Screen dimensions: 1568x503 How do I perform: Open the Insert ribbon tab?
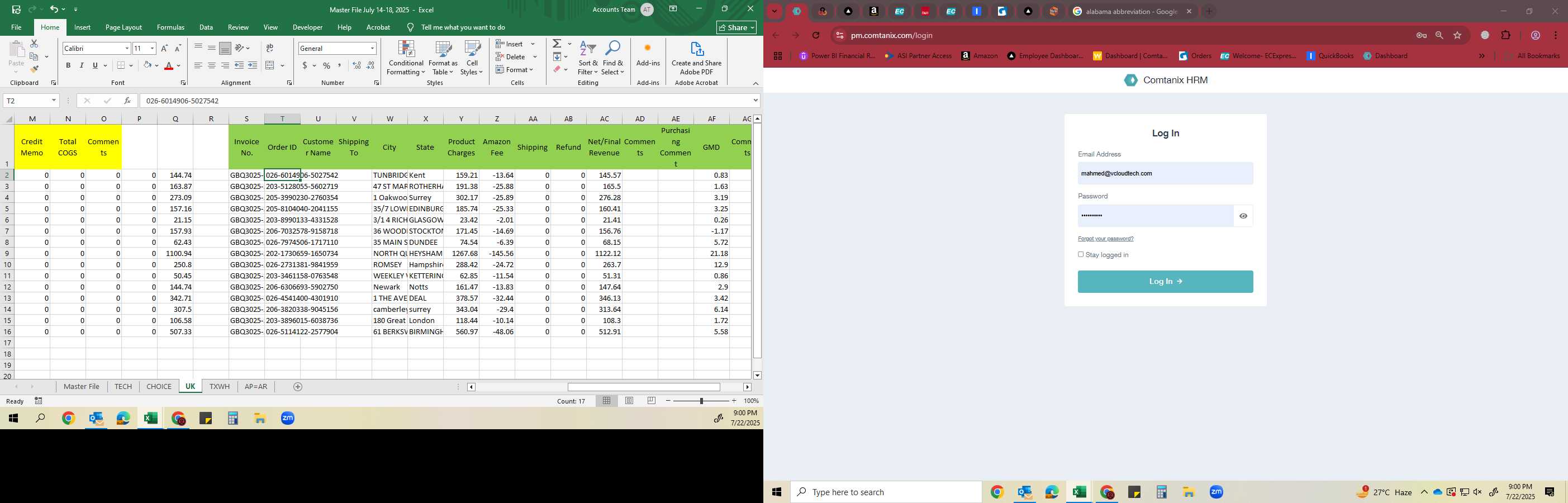click(82, 27)
